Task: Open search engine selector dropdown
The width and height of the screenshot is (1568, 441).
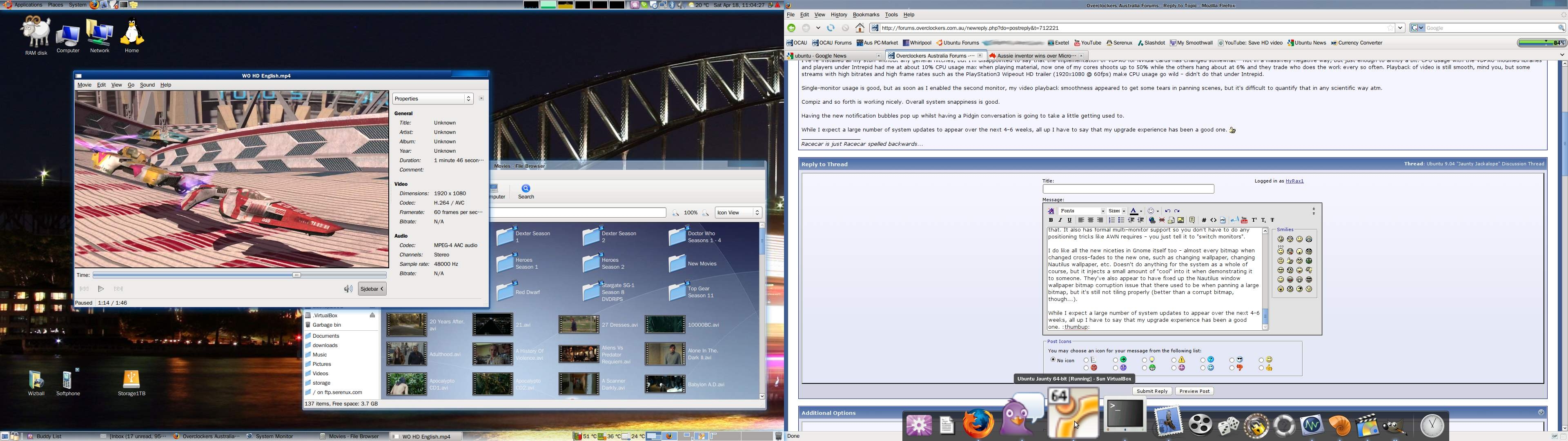Action: [x=1417, y=28]
